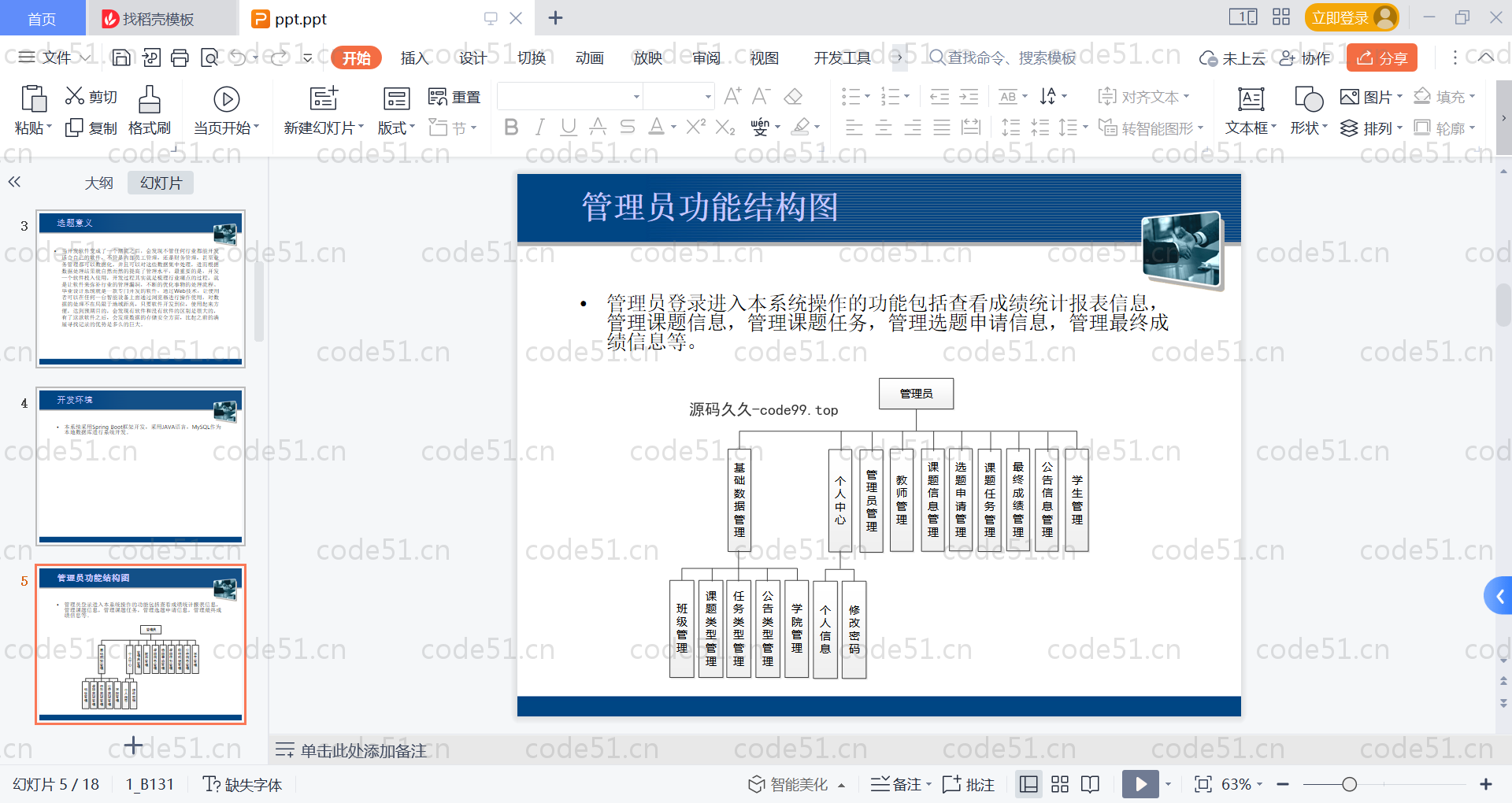Open the Outline (大纲) pane view
The height and width of the screenshot is (803, 1512).
pos(99,183)
